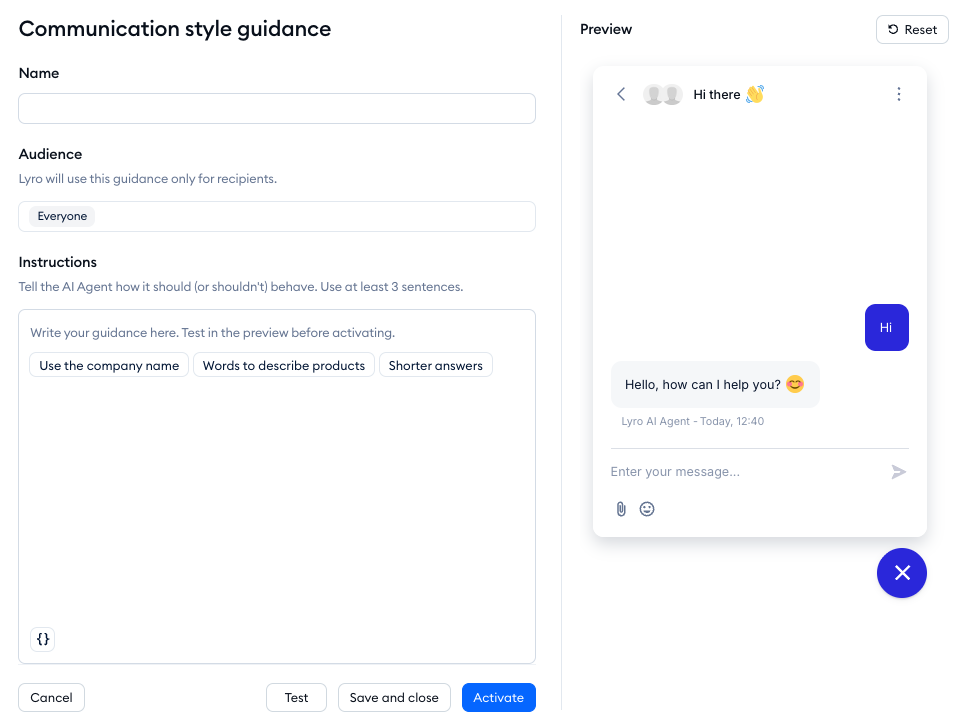The height and width of the screenshot is (728, 966).
Task: Add 'Words to describe products' suggestion
Action: click(284, 365)
